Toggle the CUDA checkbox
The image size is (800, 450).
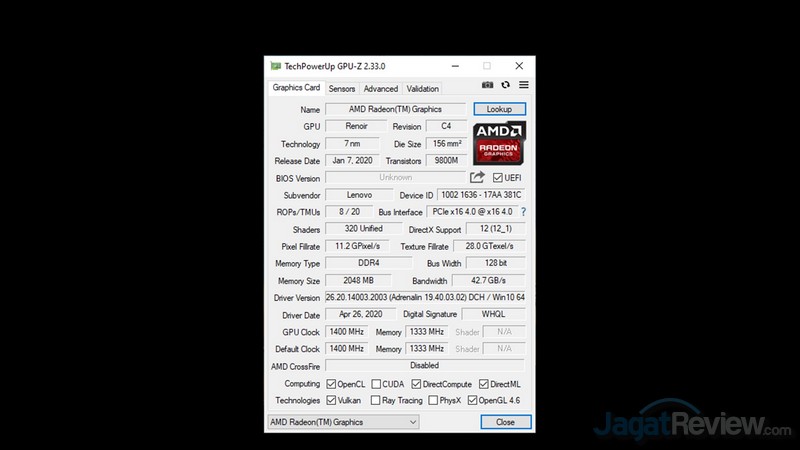(x=376, y=384)
